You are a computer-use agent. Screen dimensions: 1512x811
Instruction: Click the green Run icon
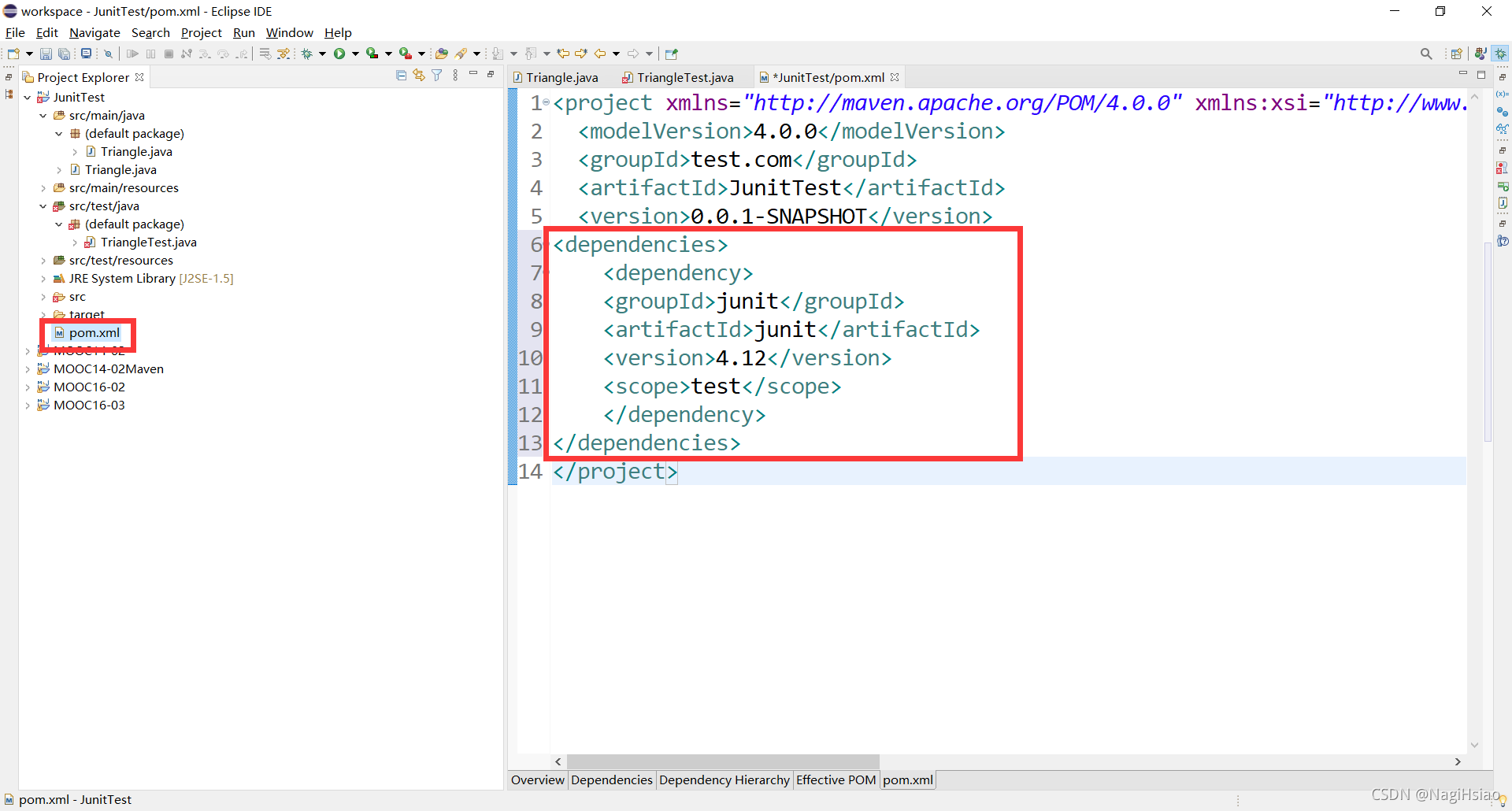[x=339, y=54]
